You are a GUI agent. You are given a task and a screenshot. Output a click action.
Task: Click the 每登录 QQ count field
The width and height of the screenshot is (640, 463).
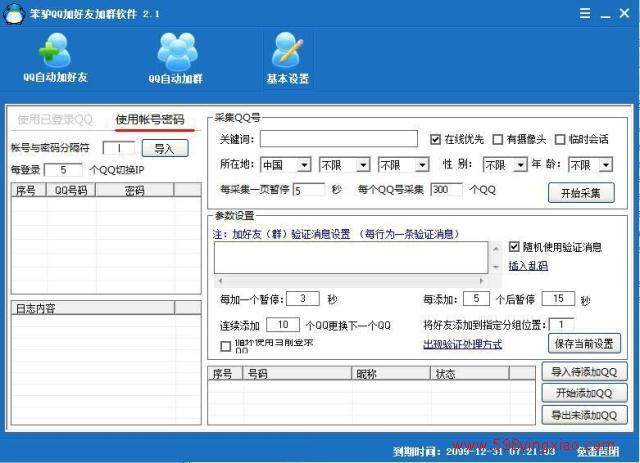point(63,169)
